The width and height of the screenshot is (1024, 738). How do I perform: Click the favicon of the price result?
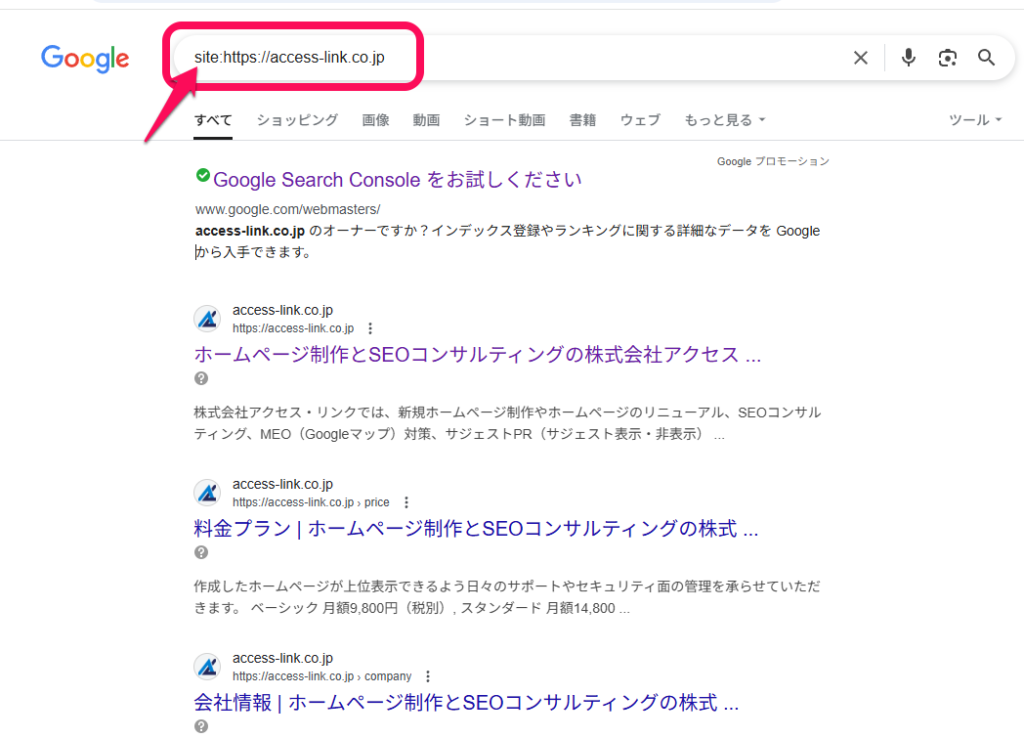click(x=208, y=492)
